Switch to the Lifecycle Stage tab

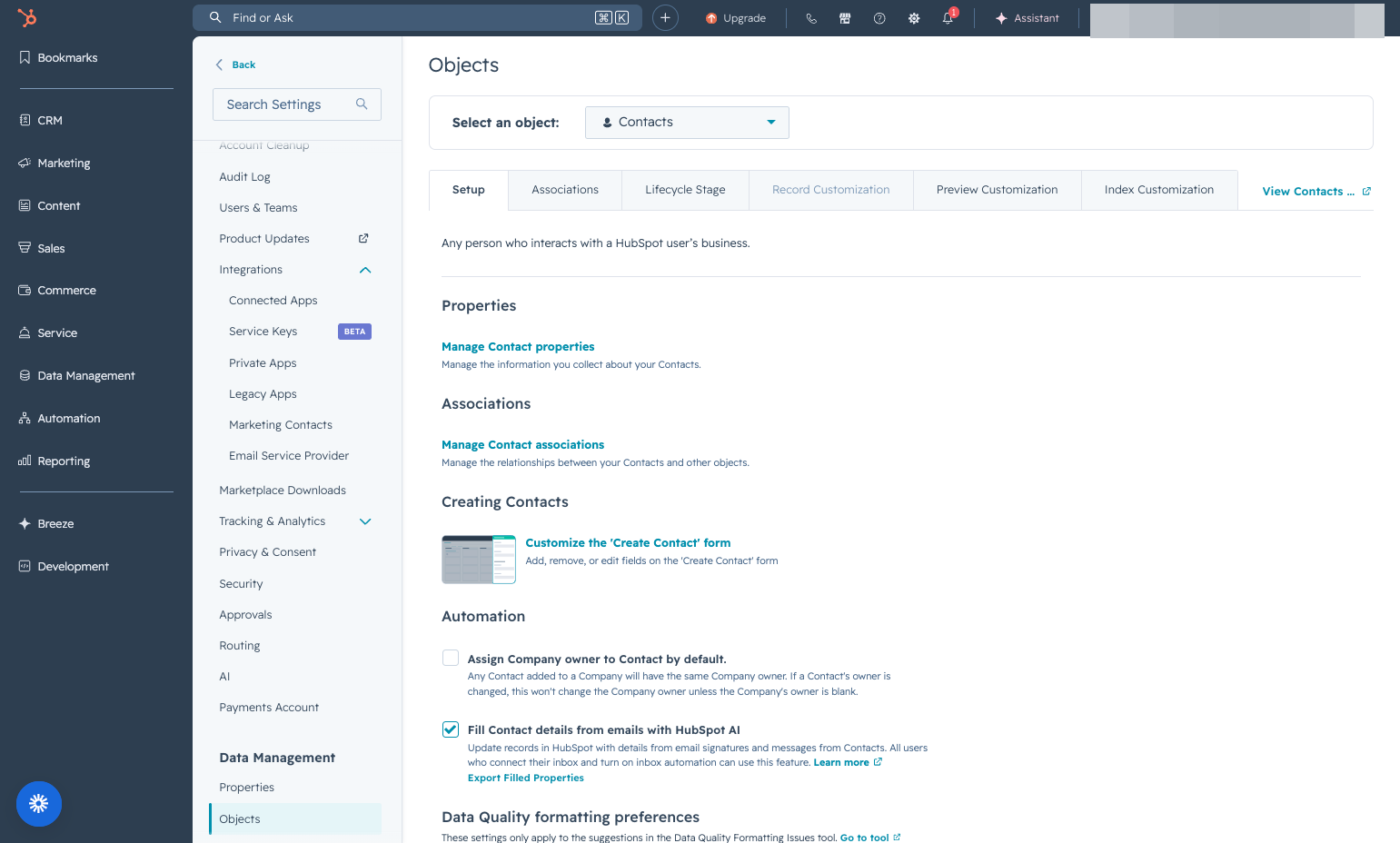(x=685, y=190)
